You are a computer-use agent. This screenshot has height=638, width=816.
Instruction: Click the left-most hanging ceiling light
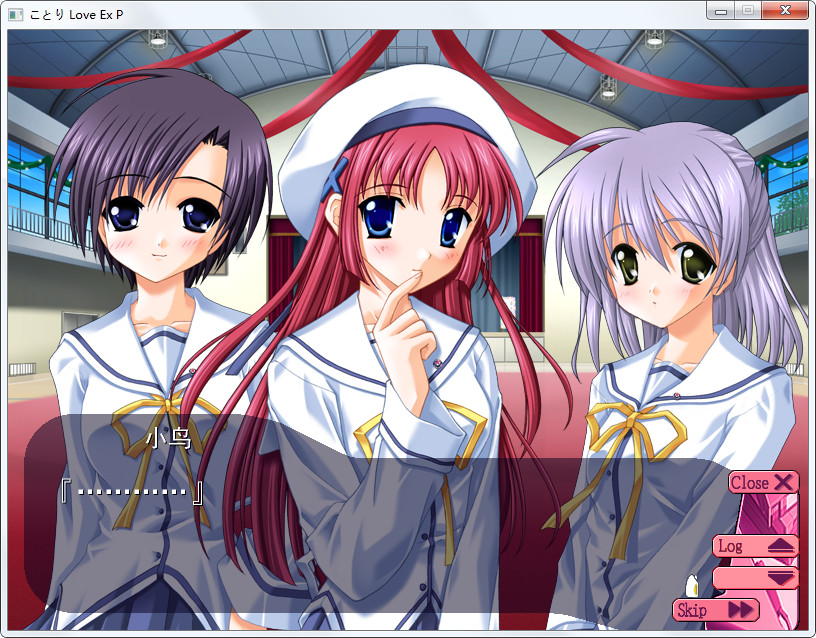coord(157,38)
